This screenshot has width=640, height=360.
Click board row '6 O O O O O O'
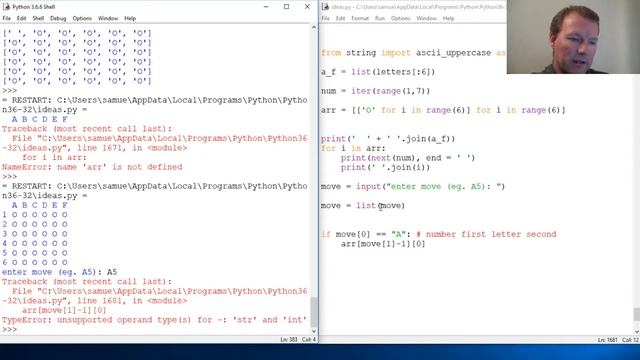[x=35, y=262]
